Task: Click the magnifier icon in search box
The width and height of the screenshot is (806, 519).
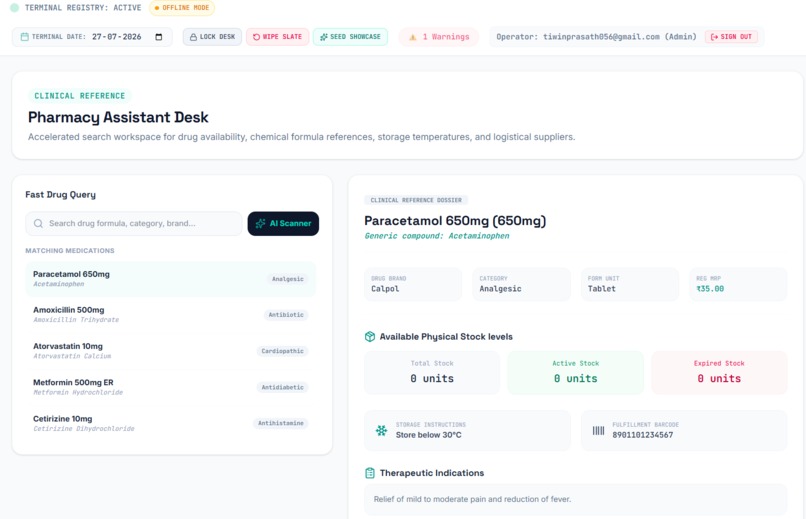Action: 38,224
